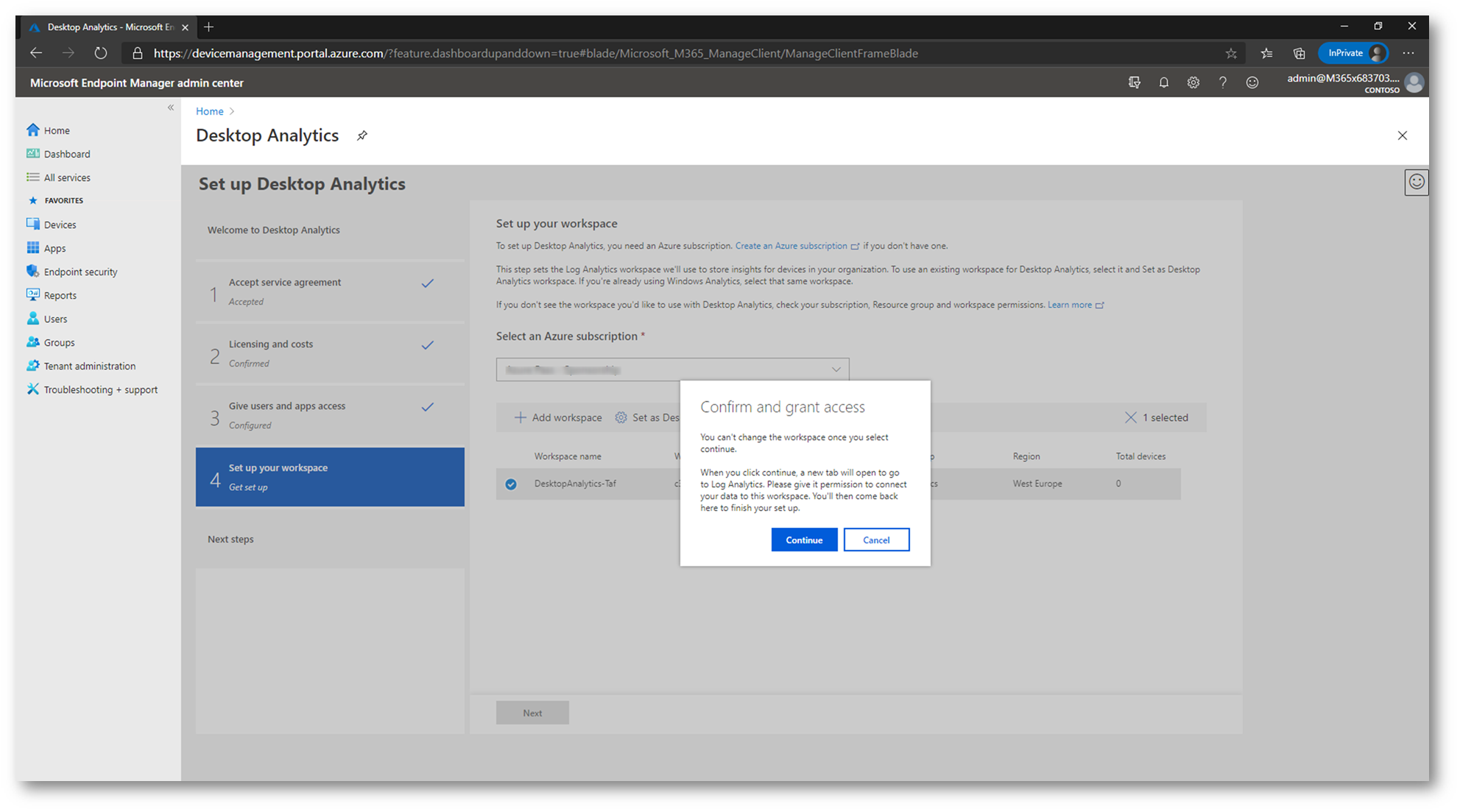Click Microsoft Endpoint Manager admin center title
Viewport: 1460px width, 812px height.
click(x=136, y=82)
